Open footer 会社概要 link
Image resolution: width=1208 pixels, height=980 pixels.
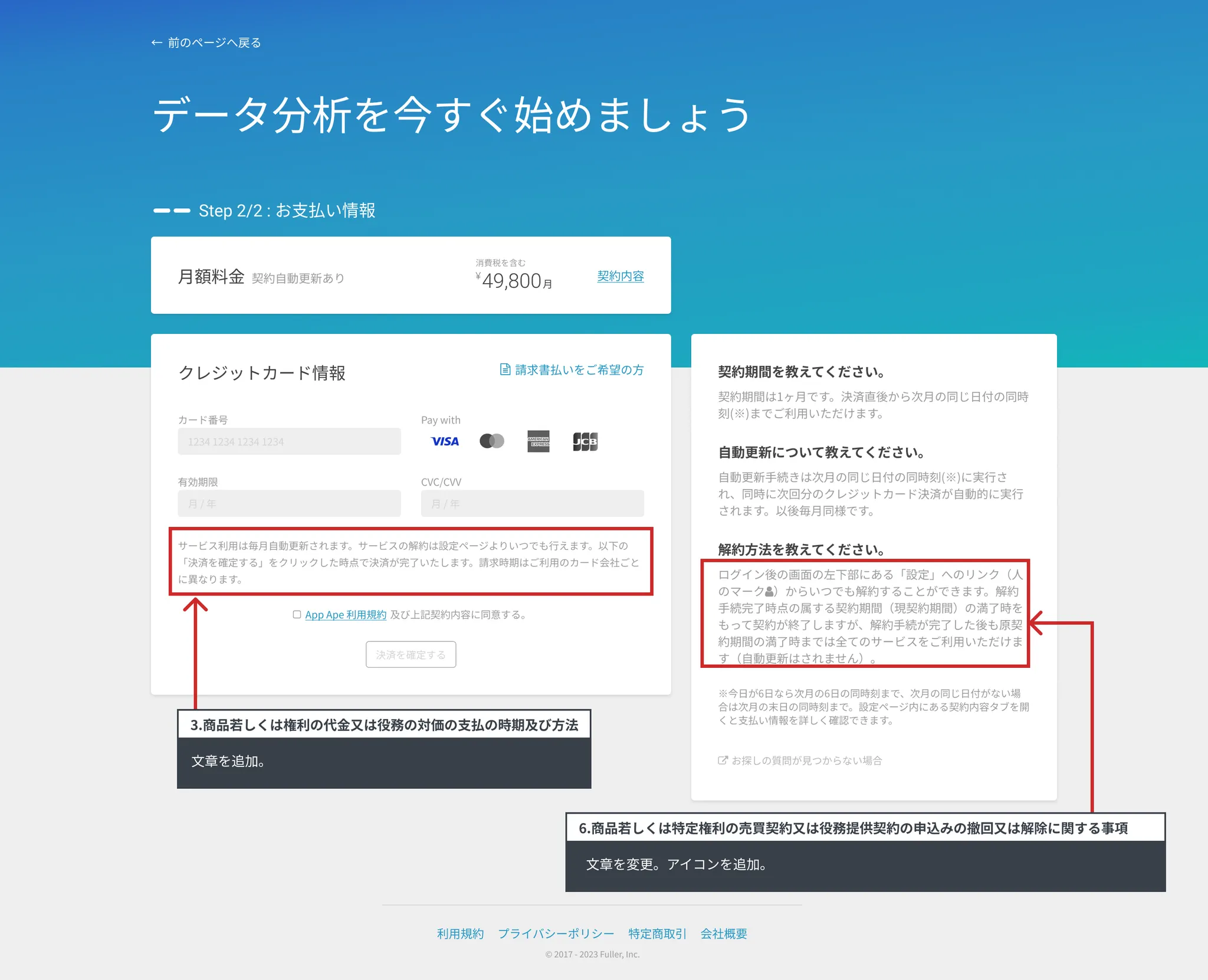pos(723,933)
